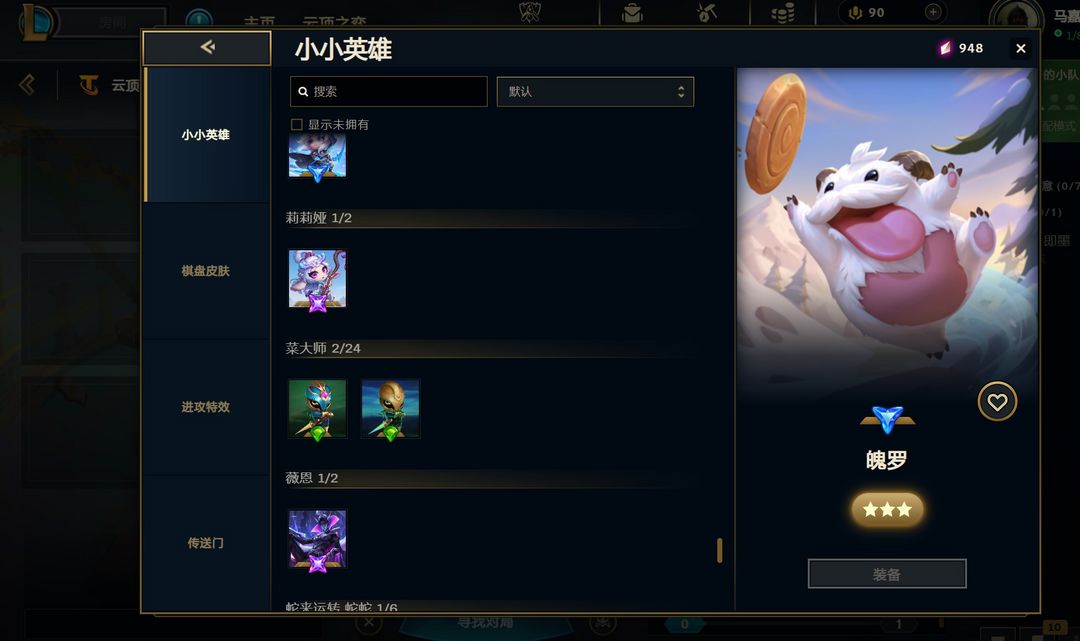Click the three-star rating badge under 魄罗

(887, 509)
